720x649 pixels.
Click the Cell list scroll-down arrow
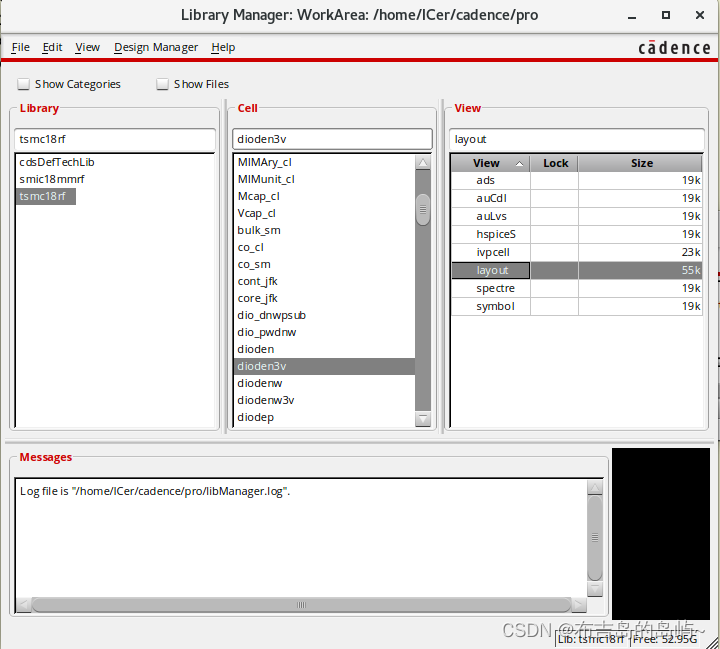[423, 419]
